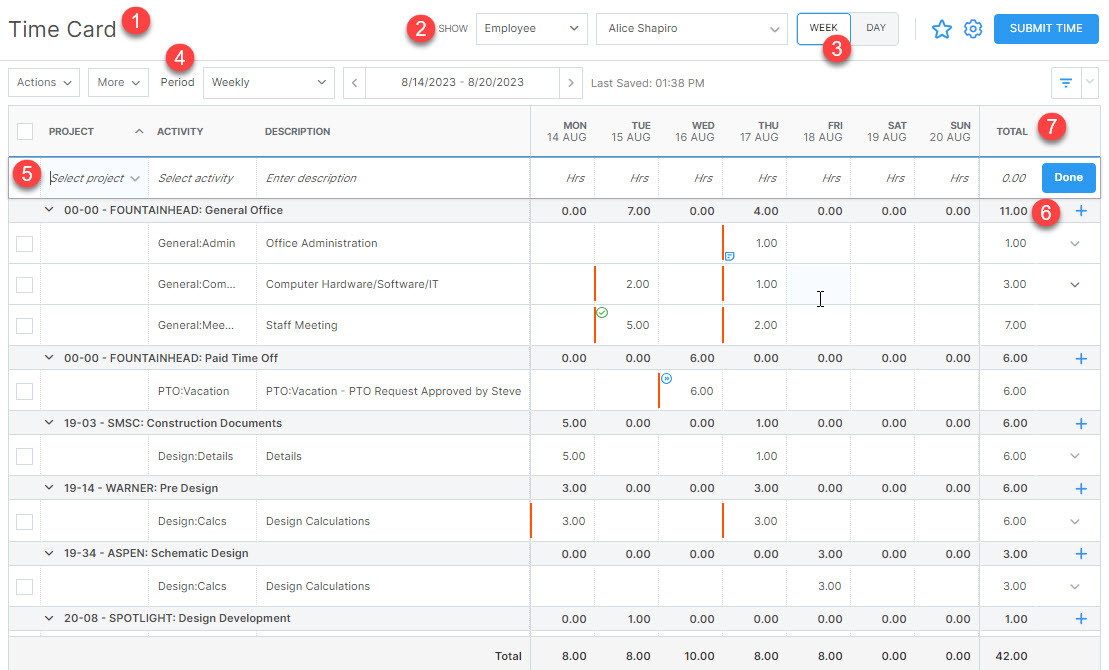Image resolution: width=1109 pixels, height=670 pixels.
Task: Click plus icon for WARNER Pre Design
Action: click(1081, 489)
